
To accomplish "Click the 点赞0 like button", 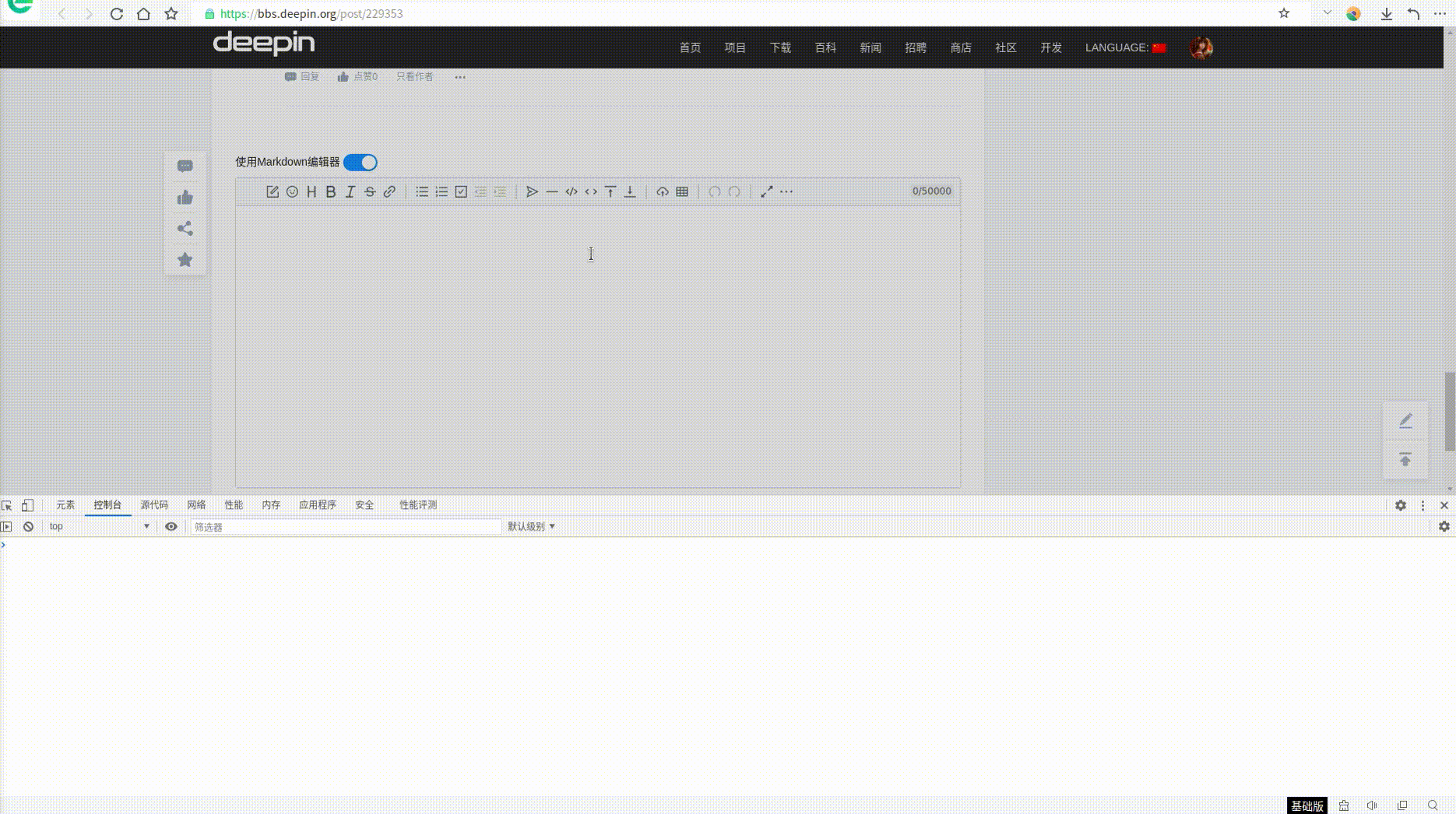I will 357,76.
